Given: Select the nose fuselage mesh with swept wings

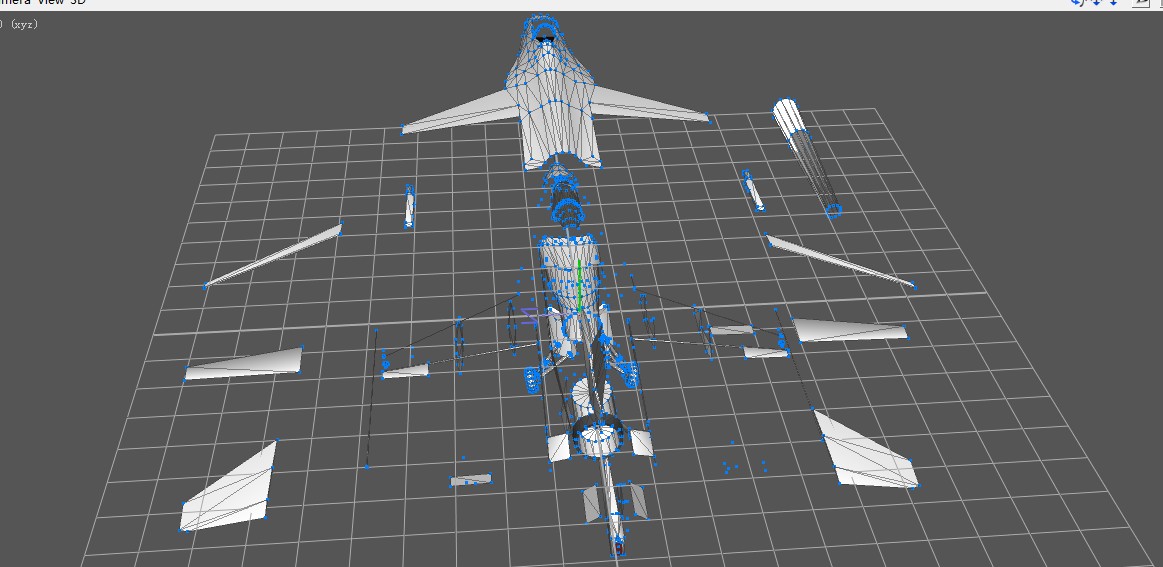Looking at the screenshot, I should [x=556, y=93].
